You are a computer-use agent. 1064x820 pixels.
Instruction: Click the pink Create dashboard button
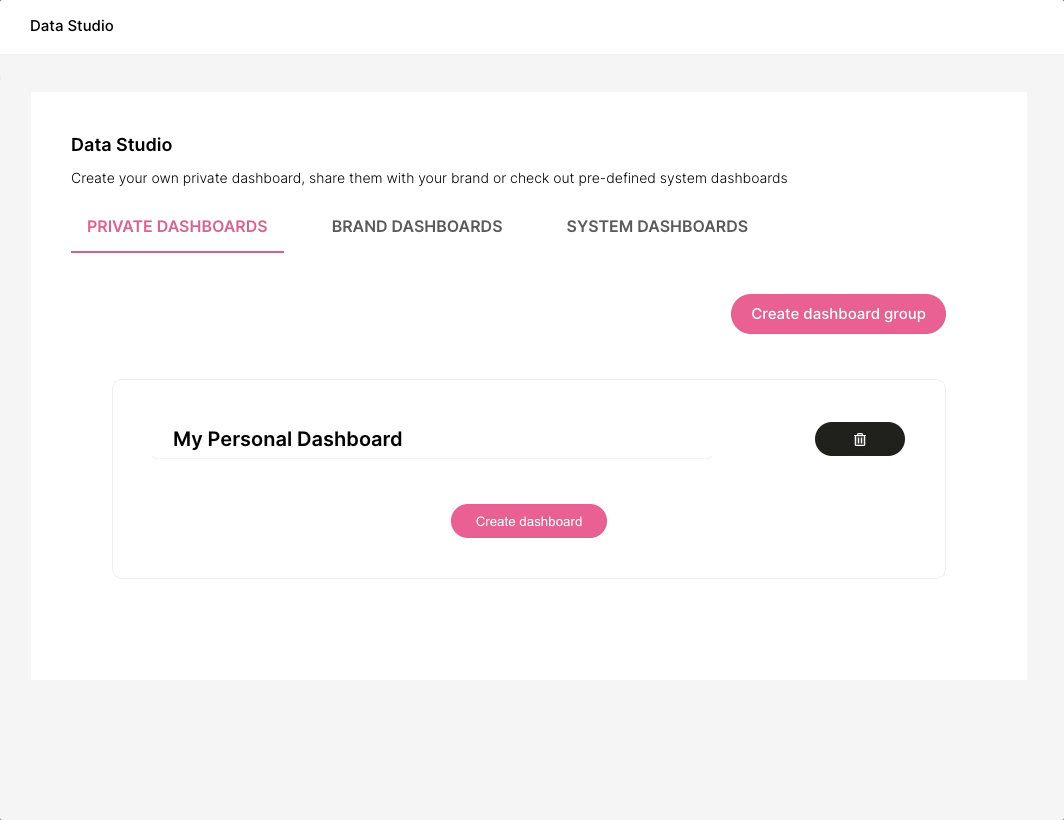[x=529, y=521]
